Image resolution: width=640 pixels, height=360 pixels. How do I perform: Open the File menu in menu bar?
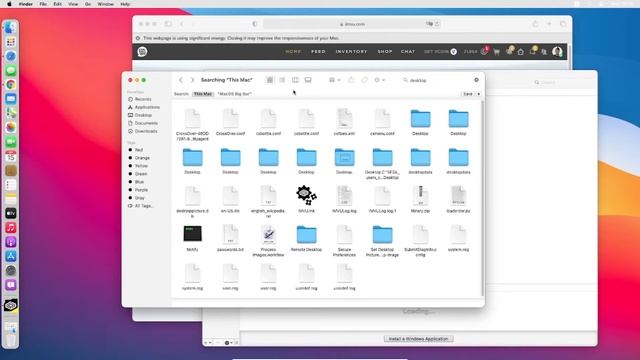(x=43, y=4)
